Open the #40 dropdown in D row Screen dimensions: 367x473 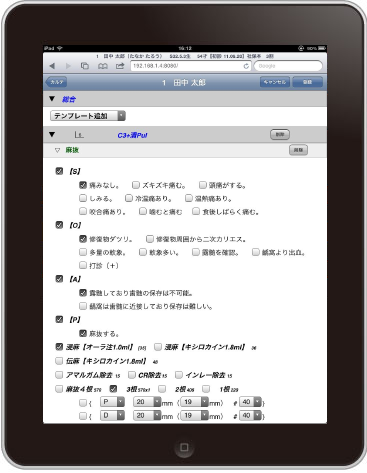tap(251, 415)
